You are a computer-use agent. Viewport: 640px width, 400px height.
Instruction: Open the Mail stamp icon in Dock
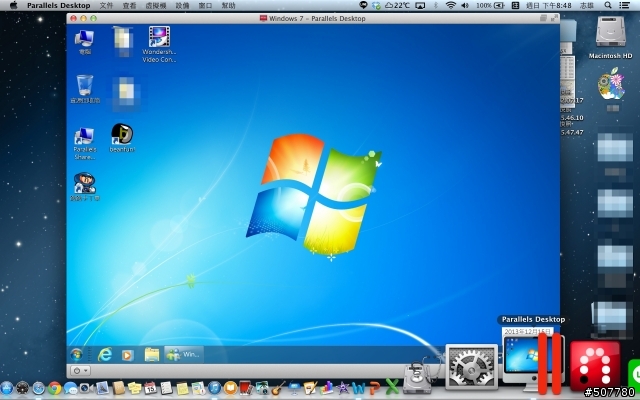102,388
